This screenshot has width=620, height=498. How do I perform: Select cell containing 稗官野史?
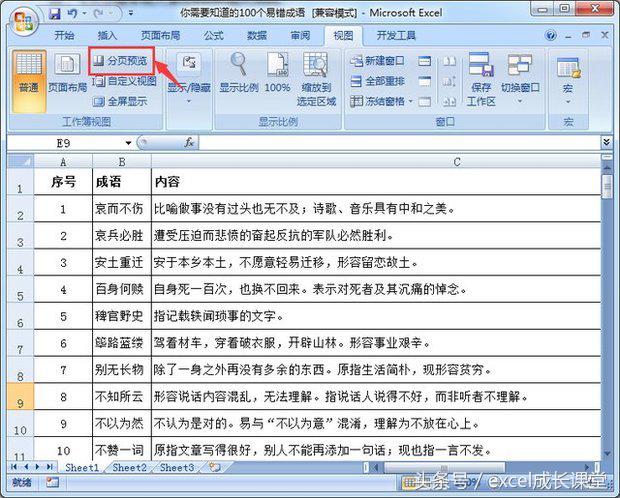(122, 316)
